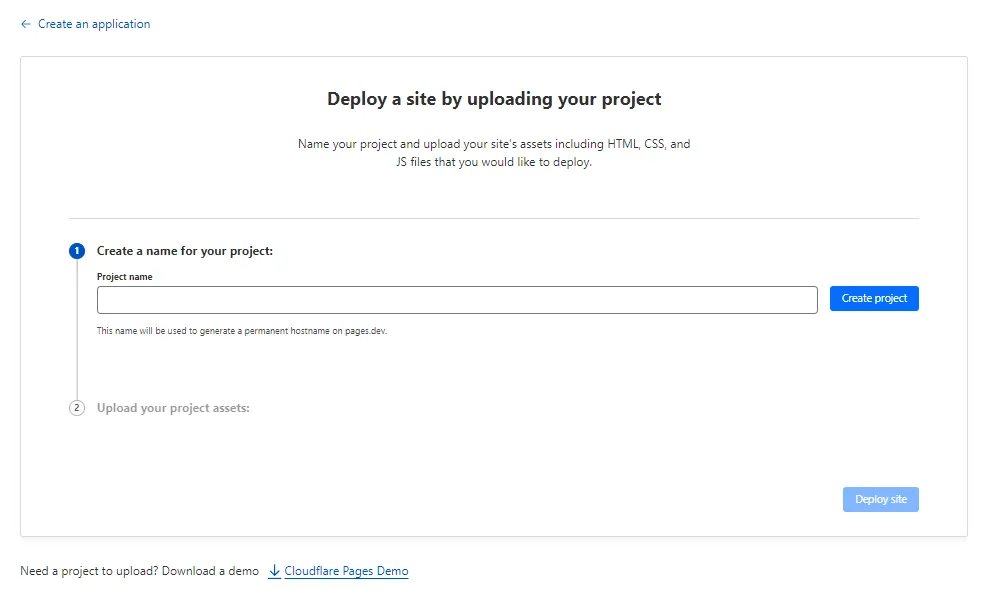Go back via Create an application link
The image size is (985, 615).
click(x=93, y=24)
